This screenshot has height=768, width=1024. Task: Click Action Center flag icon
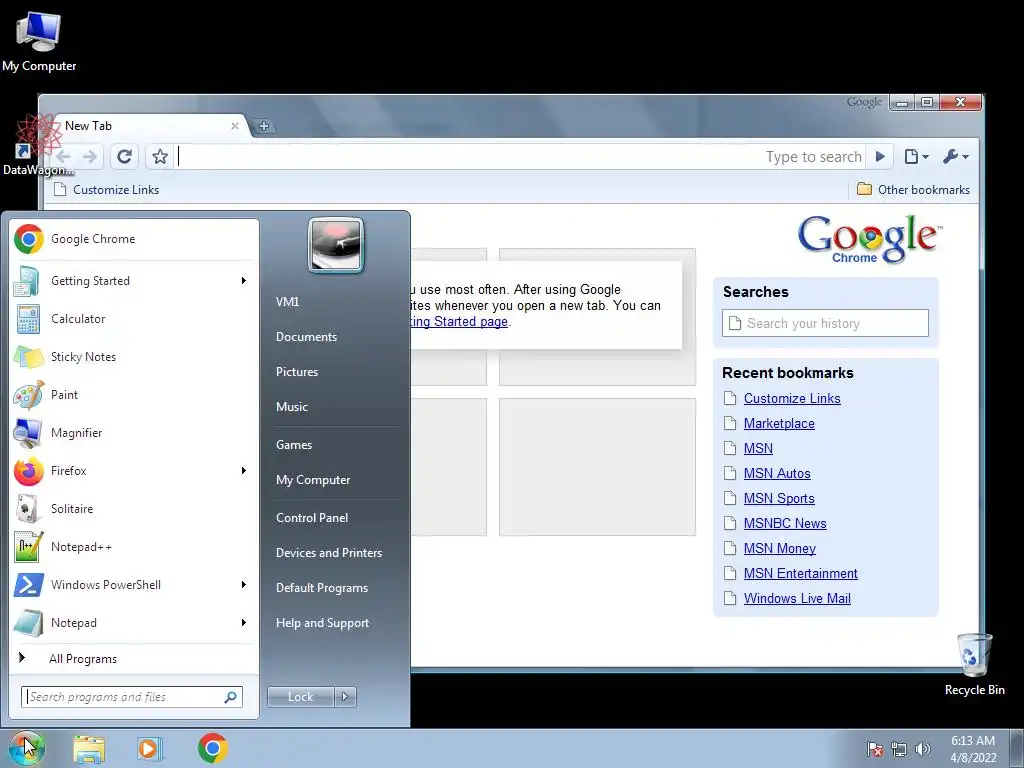pyautogui.click(x=875, y=749)
